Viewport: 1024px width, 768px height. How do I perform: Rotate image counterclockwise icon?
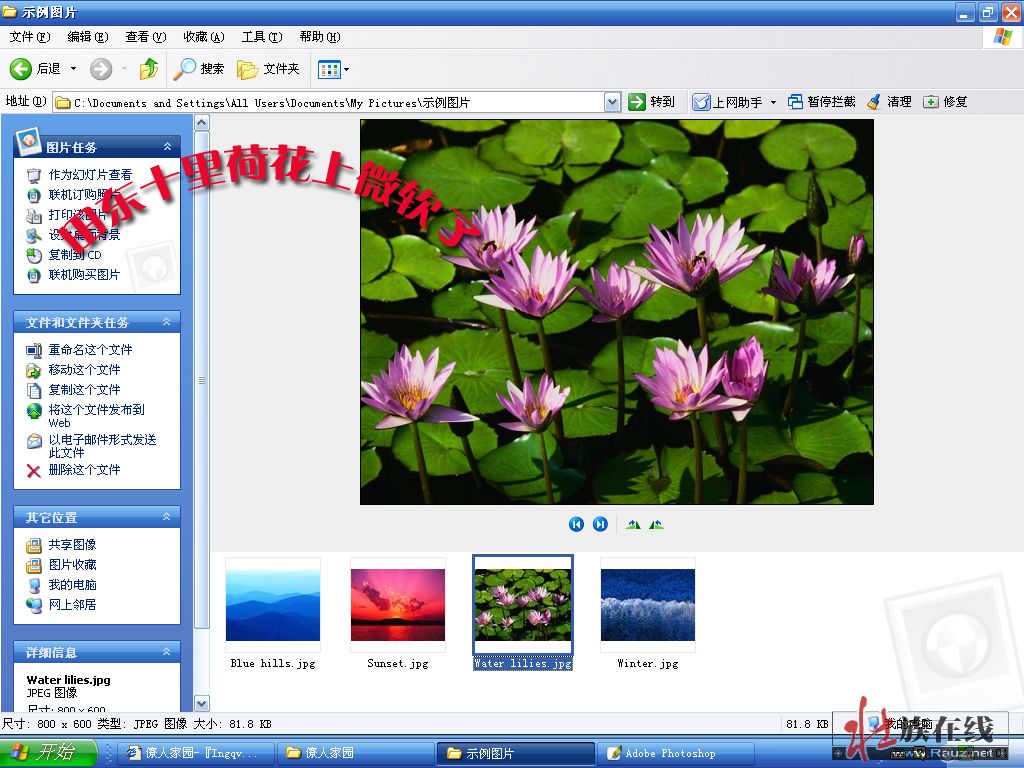click(656, 524)
